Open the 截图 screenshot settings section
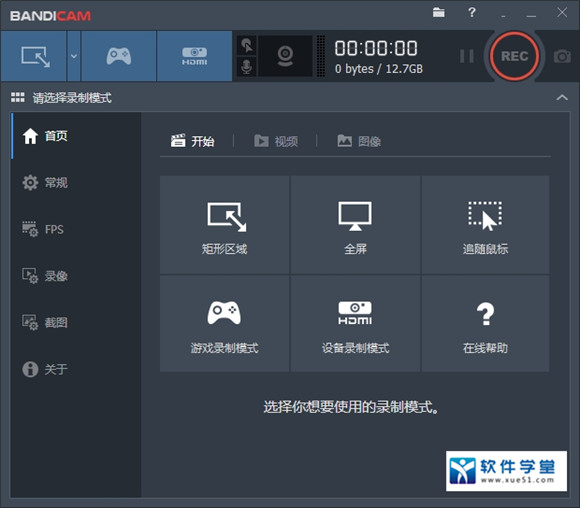The width and height of the screenshot is (580, 508). (76, 323)
